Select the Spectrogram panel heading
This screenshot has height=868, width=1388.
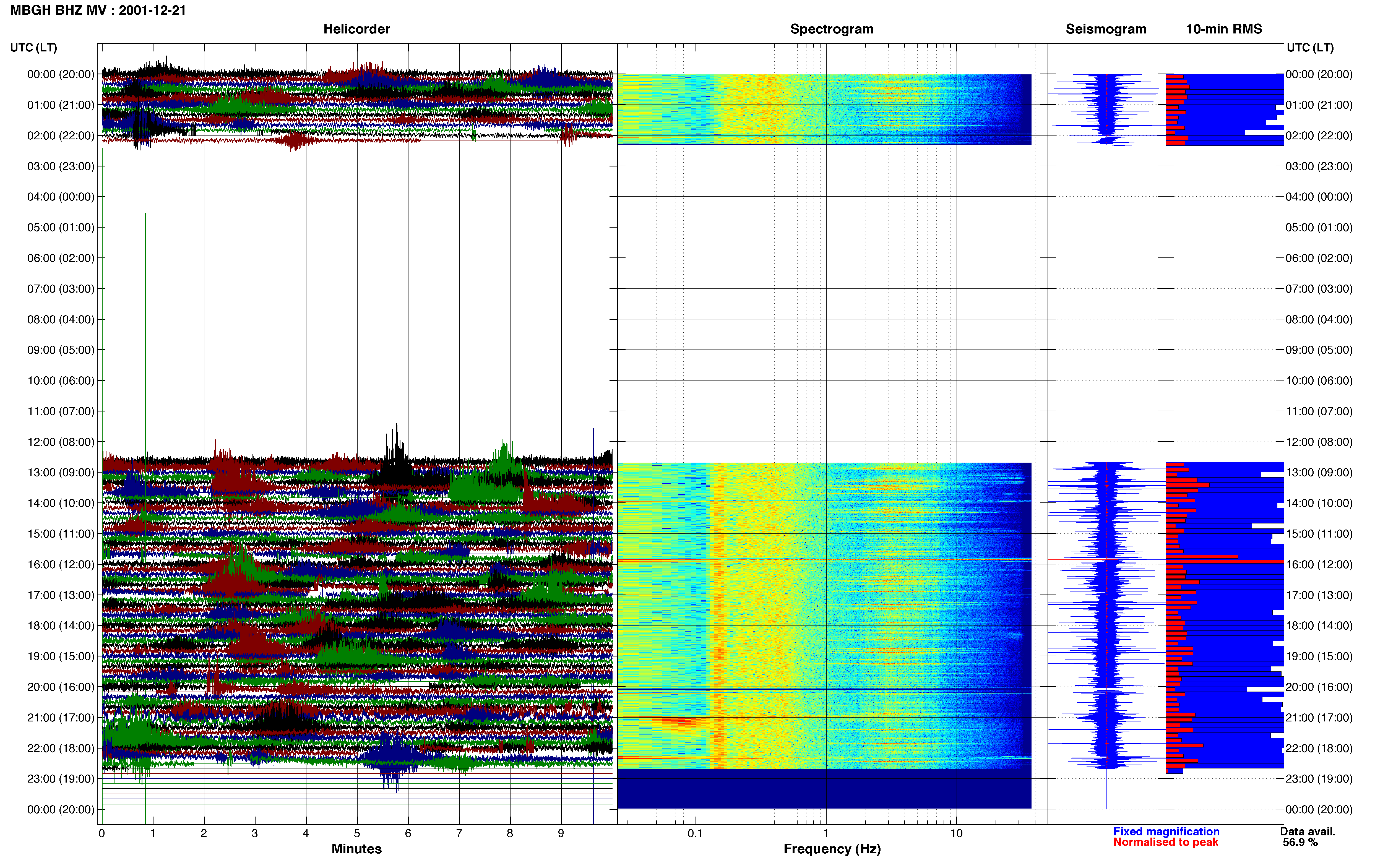(x=832, y=29)
